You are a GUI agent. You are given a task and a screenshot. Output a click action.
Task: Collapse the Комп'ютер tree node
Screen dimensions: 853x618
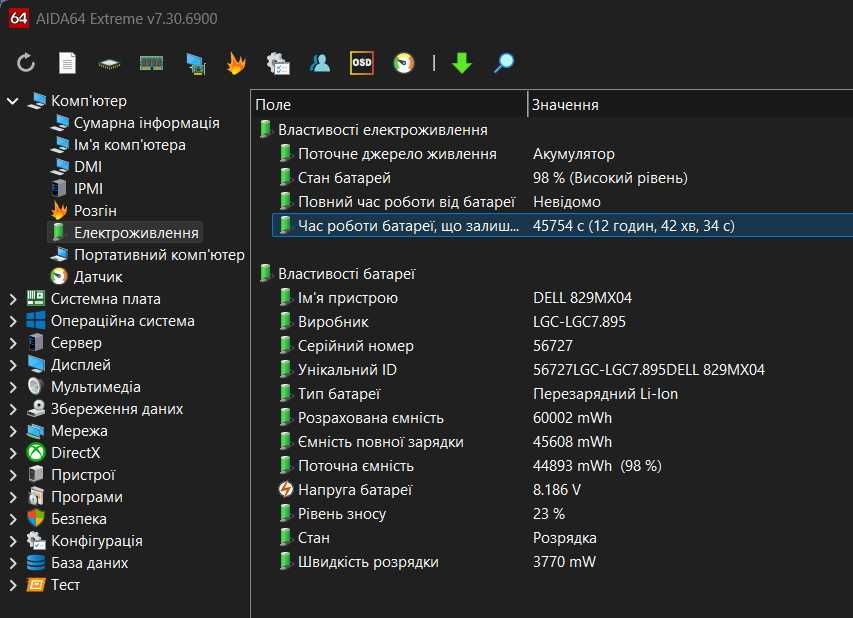pyautogui.click(x=13, y=101)
